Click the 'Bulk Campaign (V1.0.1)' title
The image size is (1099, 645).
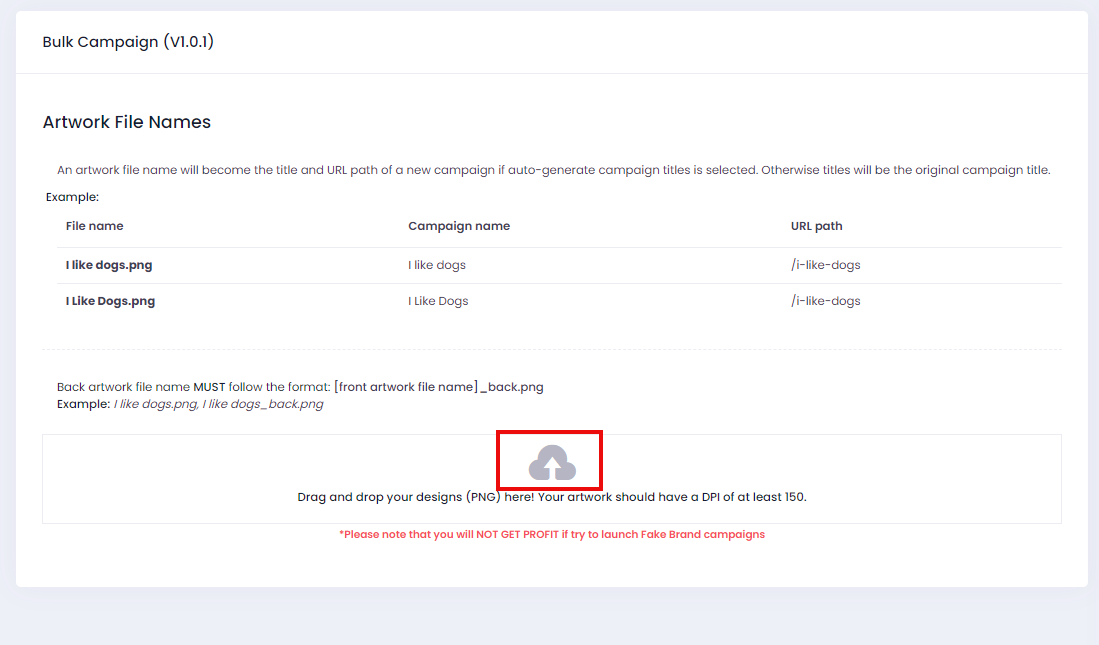click(128, 42)
